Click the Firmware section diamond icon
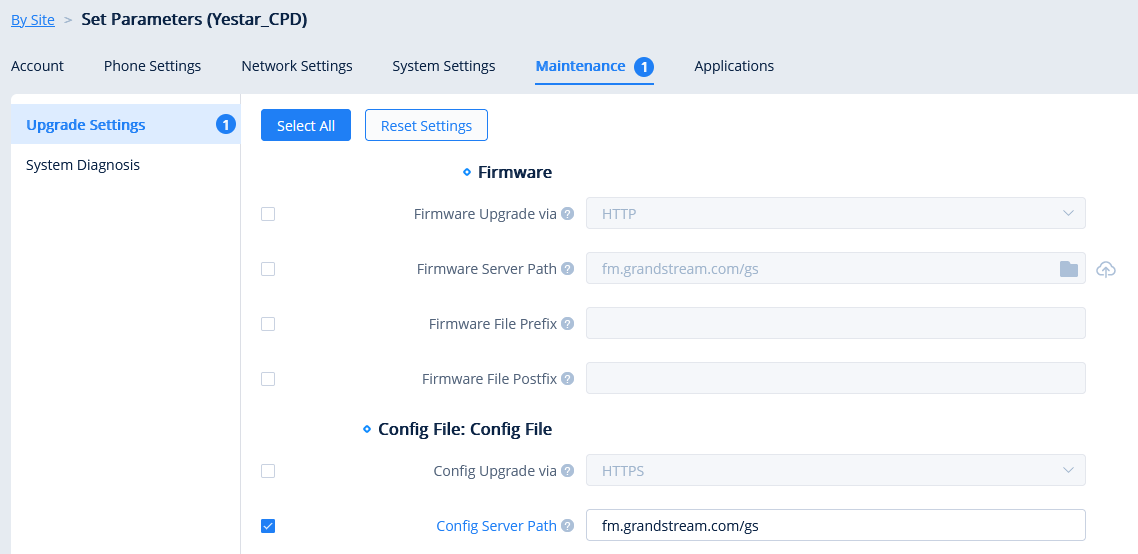Viewport: 1138px width, 554px height. click(467, 173)
